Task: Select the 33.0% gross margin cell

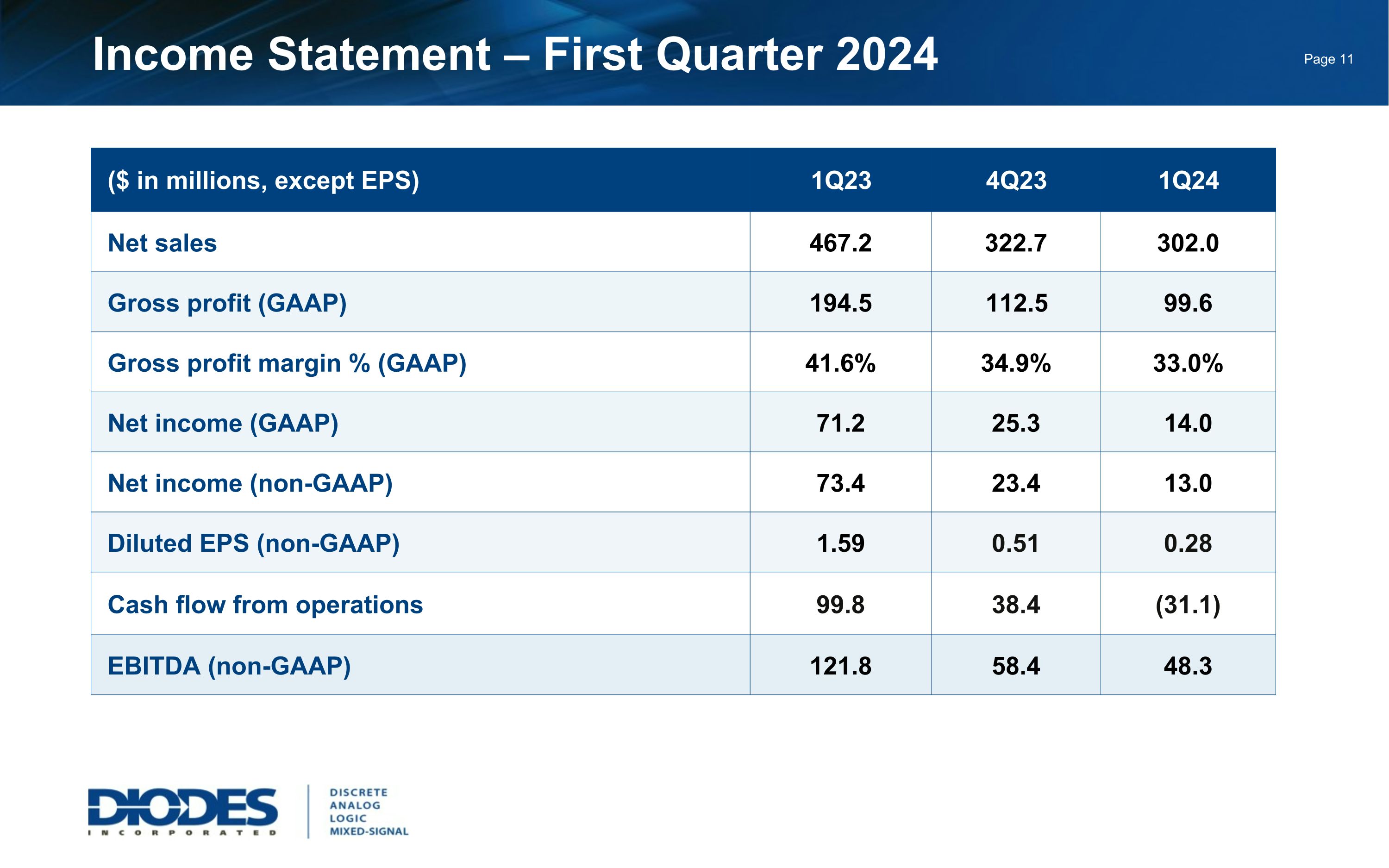Action: pos(1188,363)
